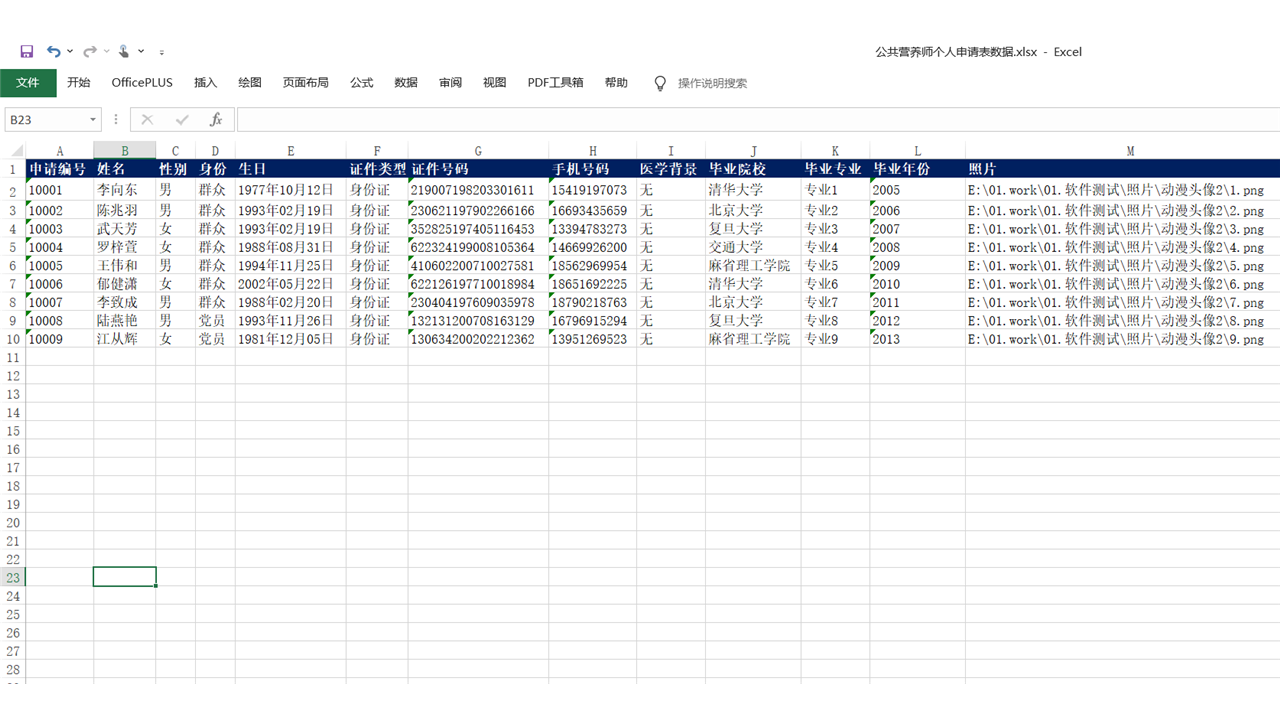Switch to the 公式 ribbon tab

361,83
